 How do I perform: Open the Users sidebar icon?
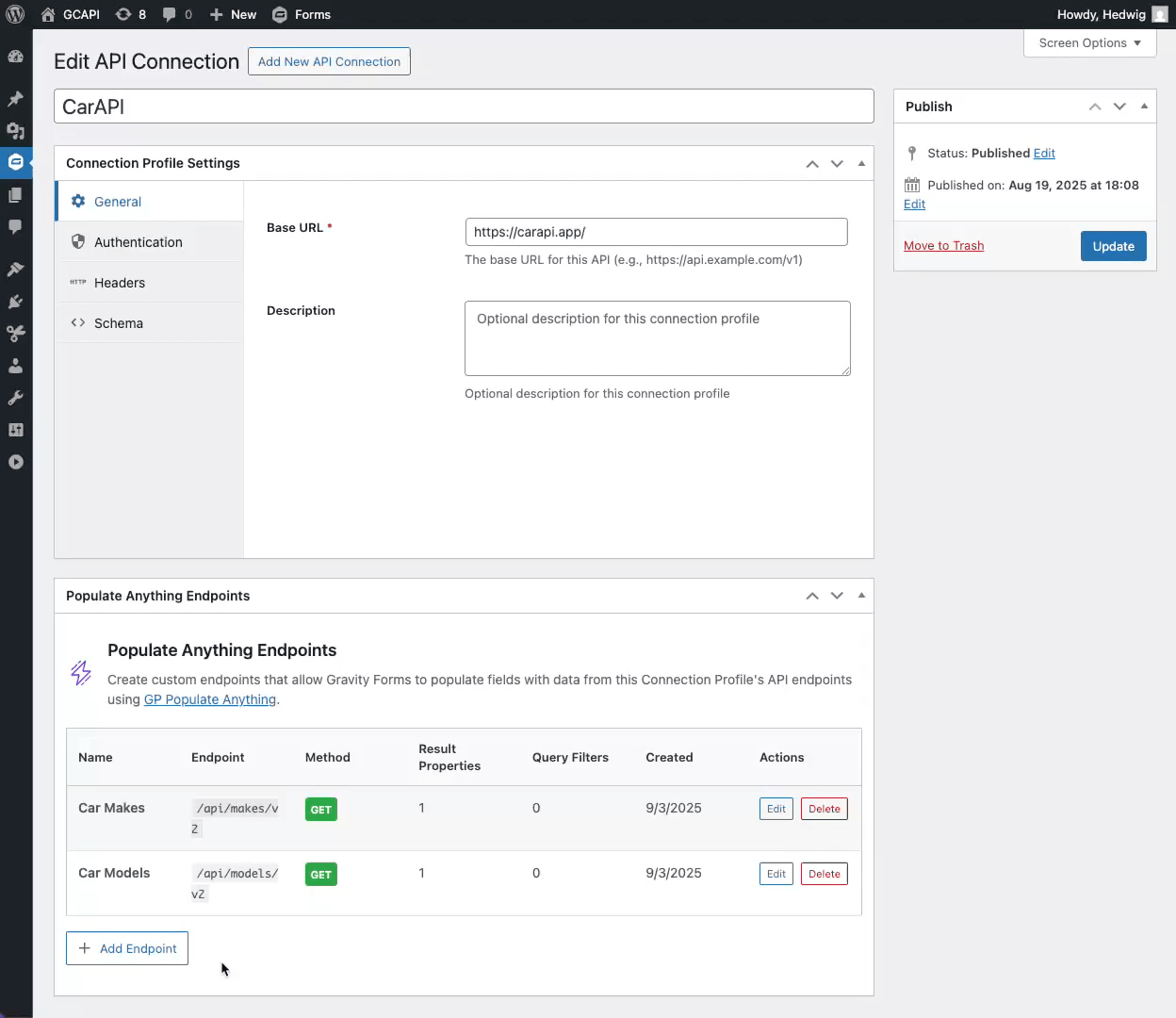coord(16,366)
